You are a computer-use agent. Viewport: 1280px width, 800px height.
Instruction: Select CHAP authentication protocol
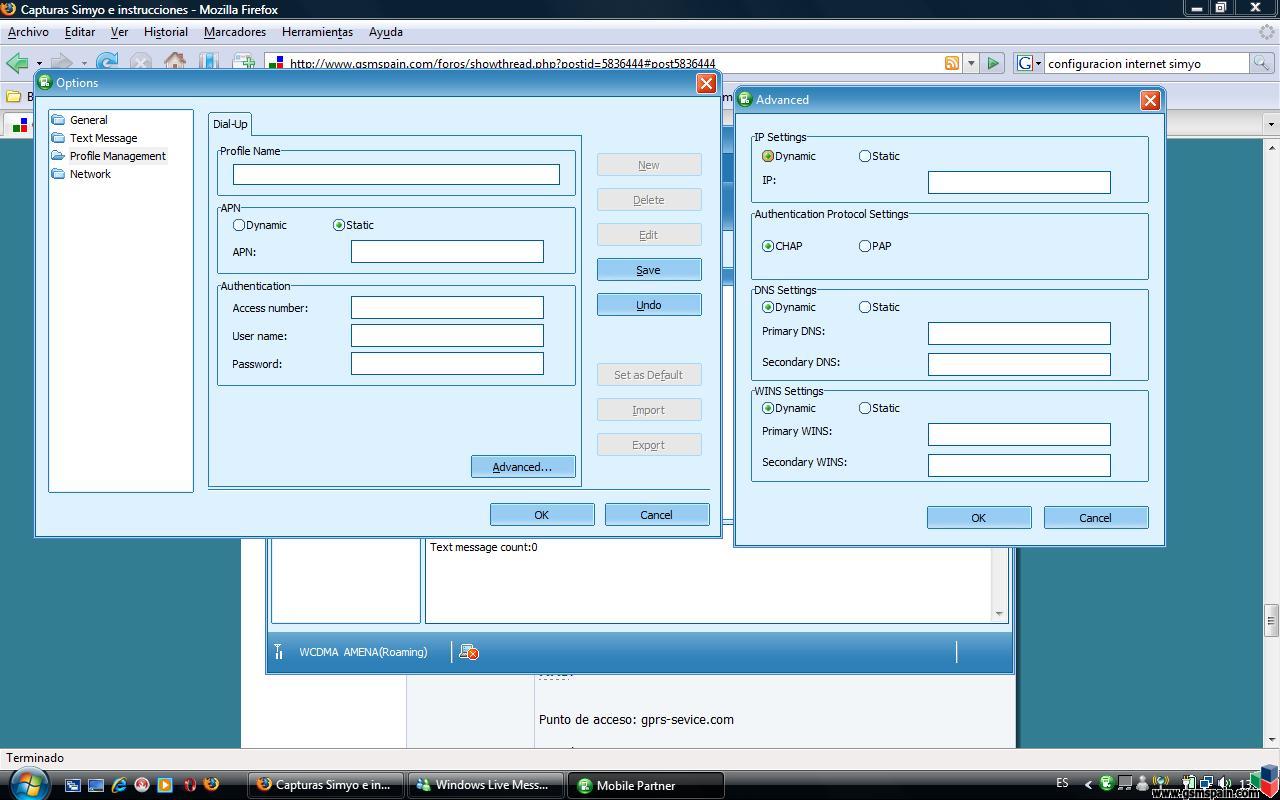coord(768,246)
